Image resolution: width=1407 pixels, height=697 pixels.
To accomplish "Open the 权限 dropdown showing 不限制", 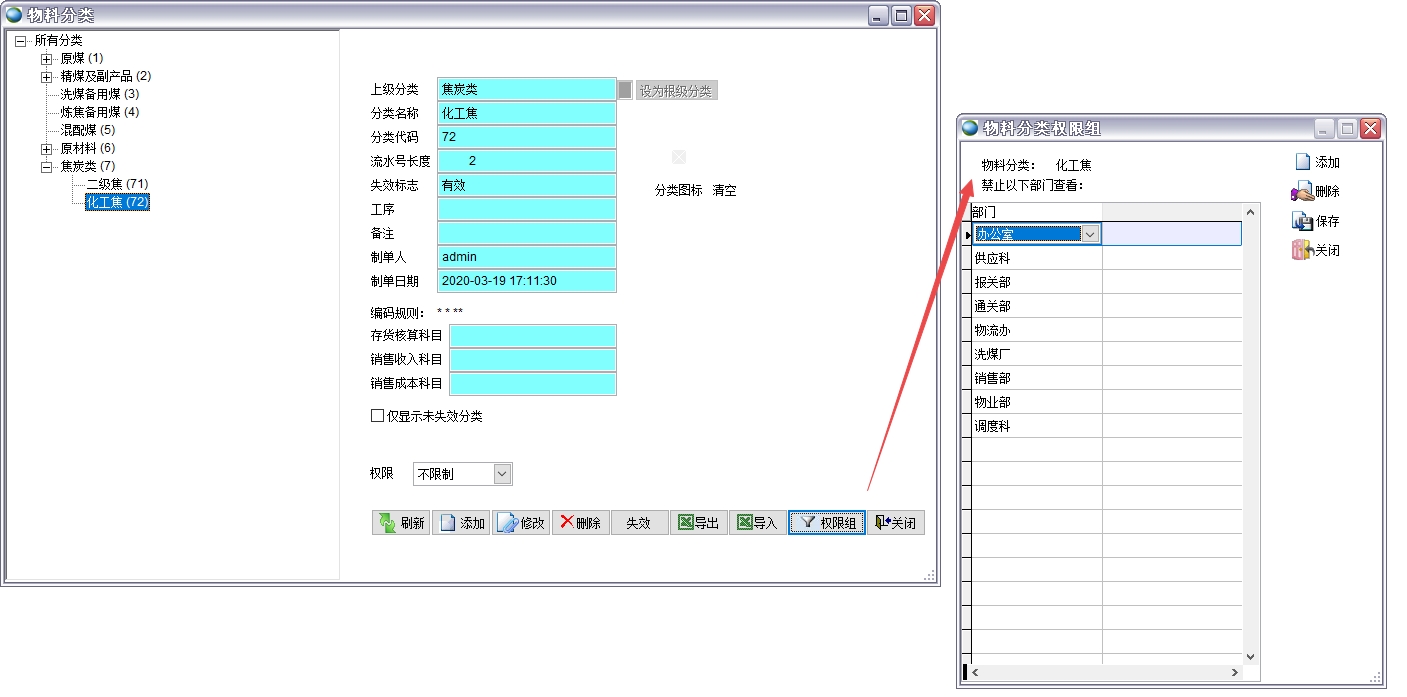I will tap(502, 474).
